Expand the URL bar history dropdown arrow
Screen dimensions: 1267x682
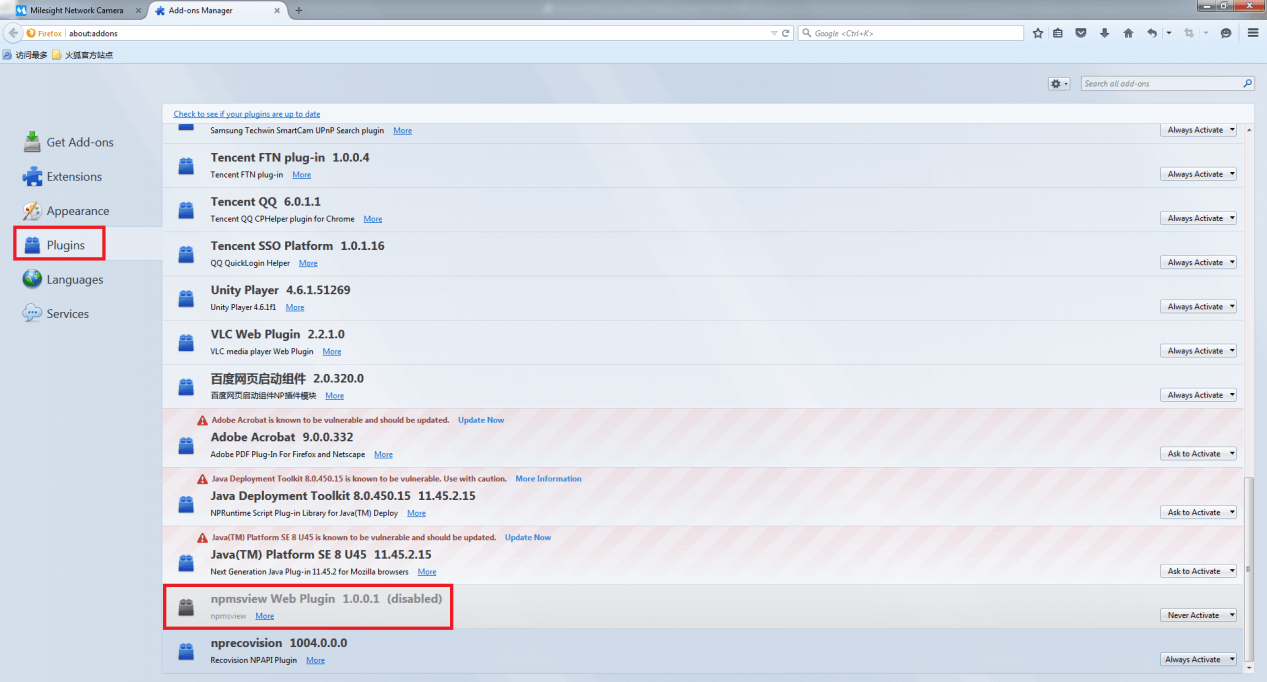click(774, 33)
